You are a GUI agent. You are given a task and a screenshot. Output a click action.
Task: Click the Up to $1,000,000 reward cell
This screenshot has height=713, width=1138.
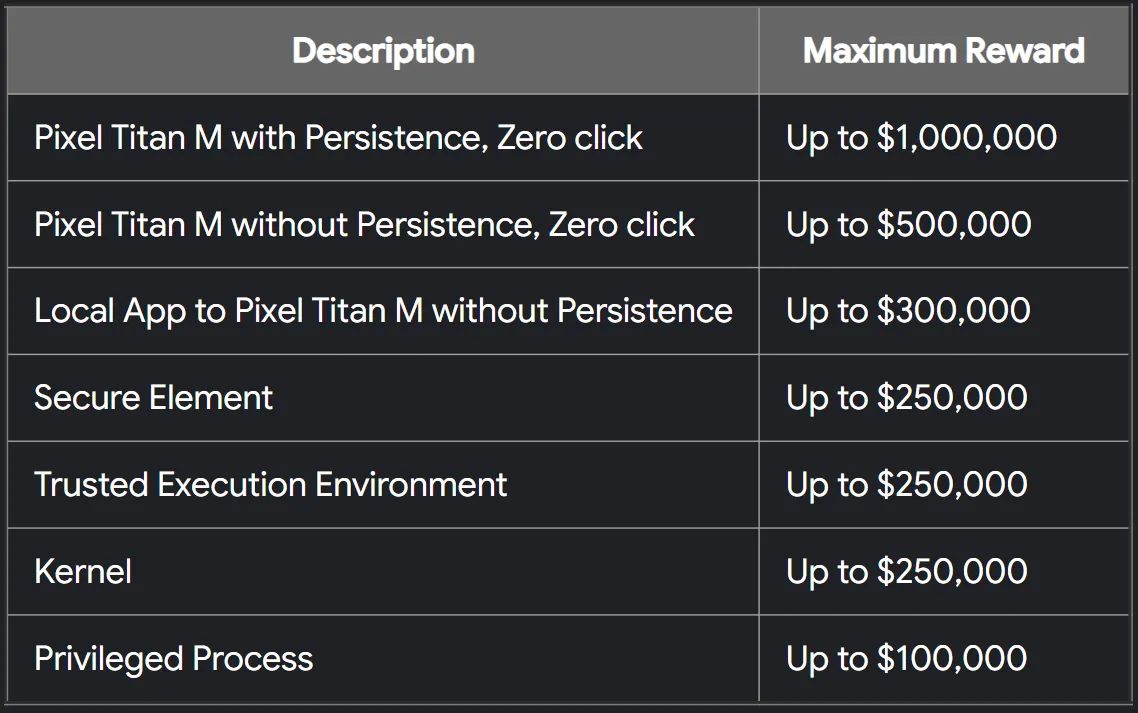tap(921, 138)
